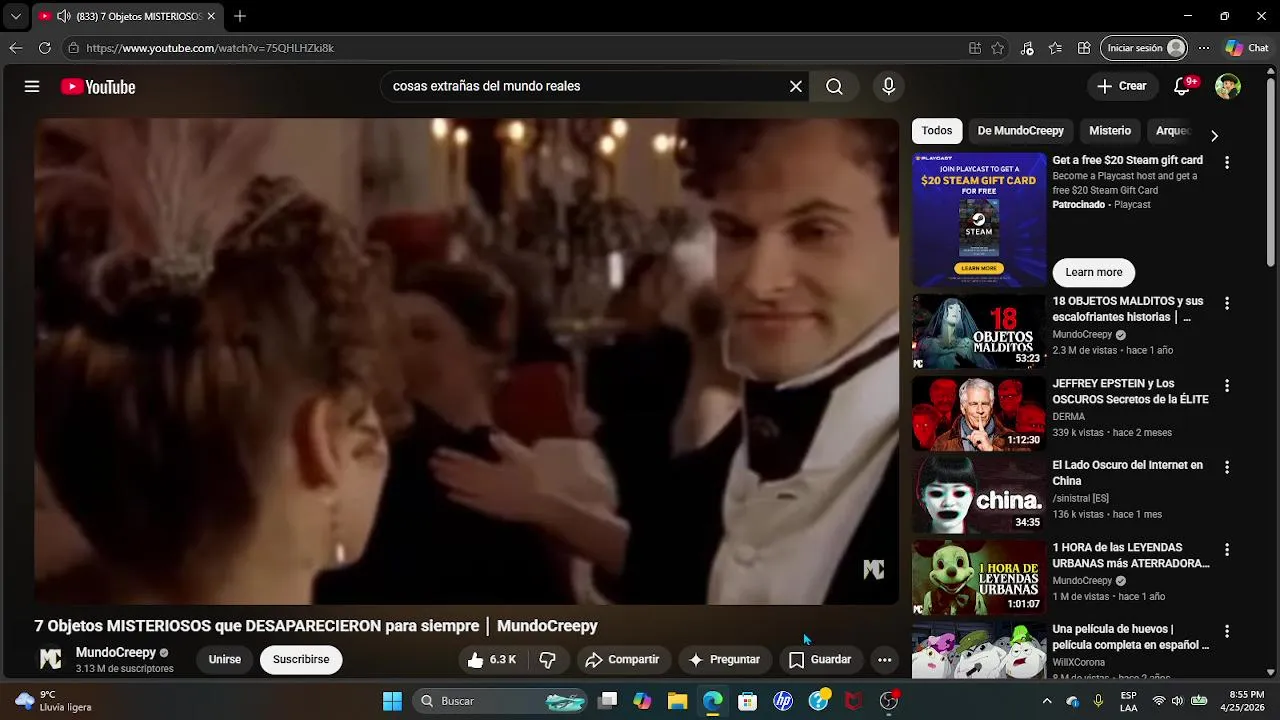Screen dimensions: 1280x720
Task: Show more filter chips with arrow
Action: pos(1214,136)
